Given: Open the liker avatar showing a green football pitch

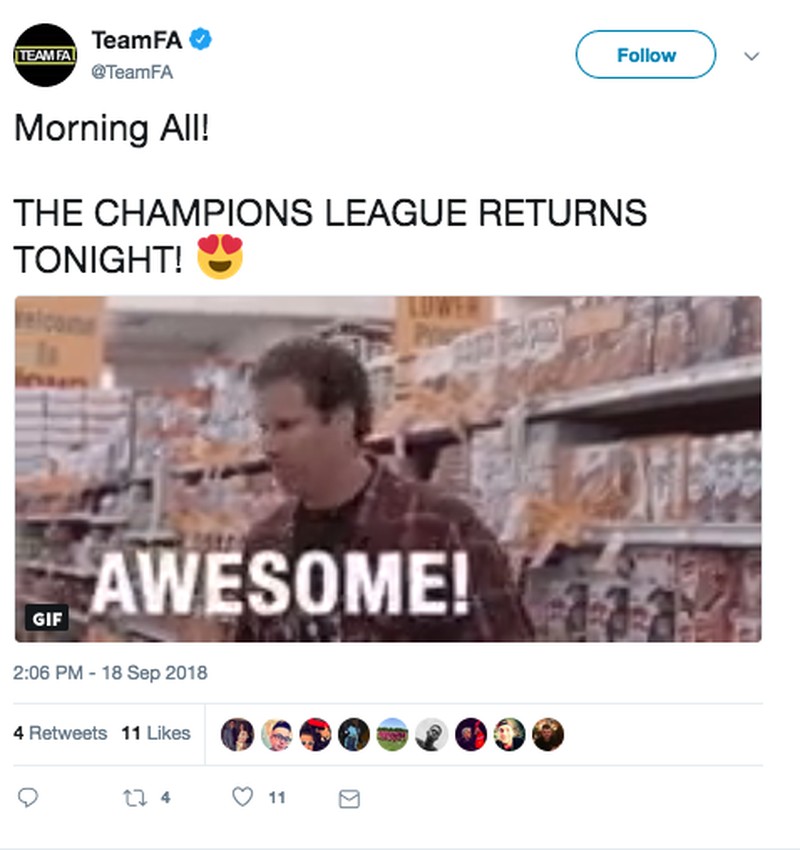Looking at the screenshot, I should (x=392, y=734).
